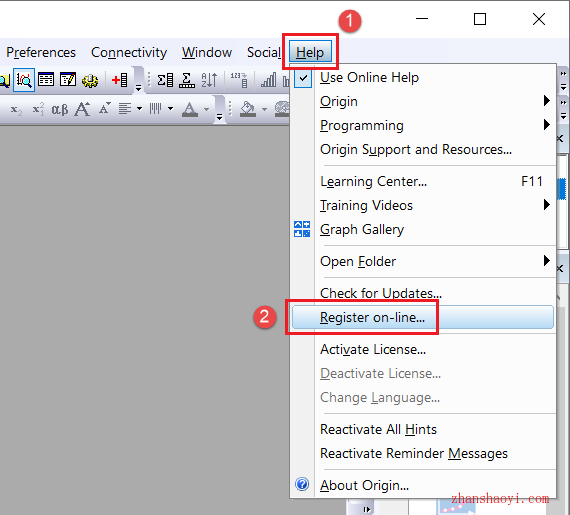This screenshot has height=515, width=570.
Task: Expand the Programming submenu arrow
Action: tap(546, 125)
